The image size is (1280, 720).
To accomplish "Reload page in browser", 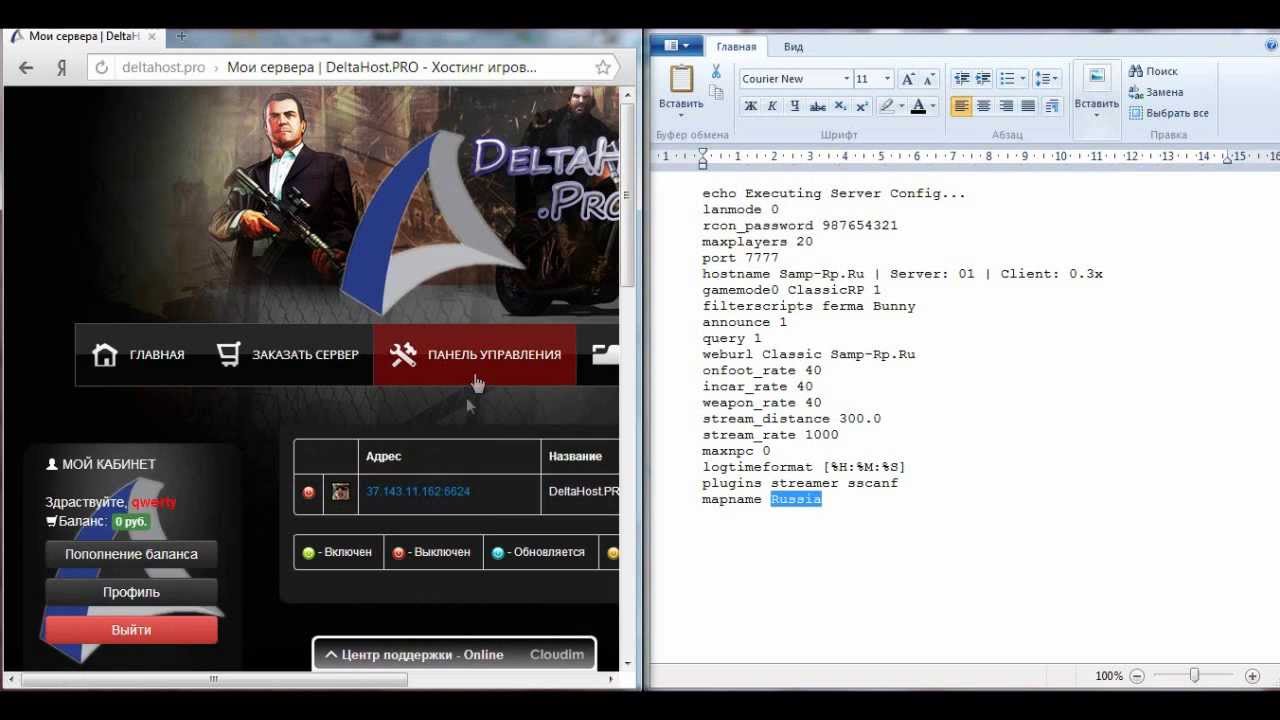I will [102, 68].
